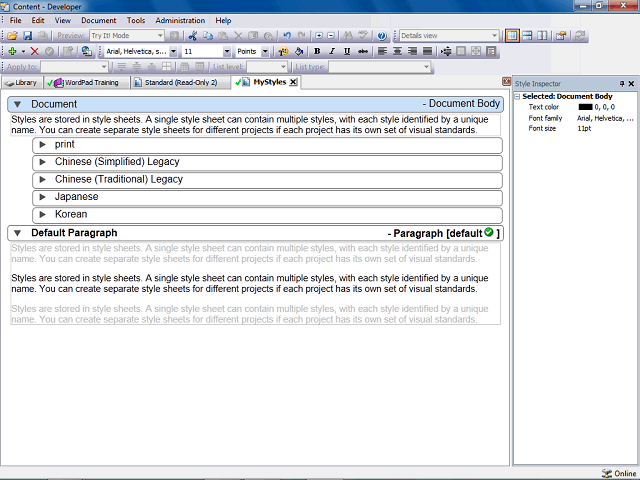Open the File menu

(x=16, y=20)
